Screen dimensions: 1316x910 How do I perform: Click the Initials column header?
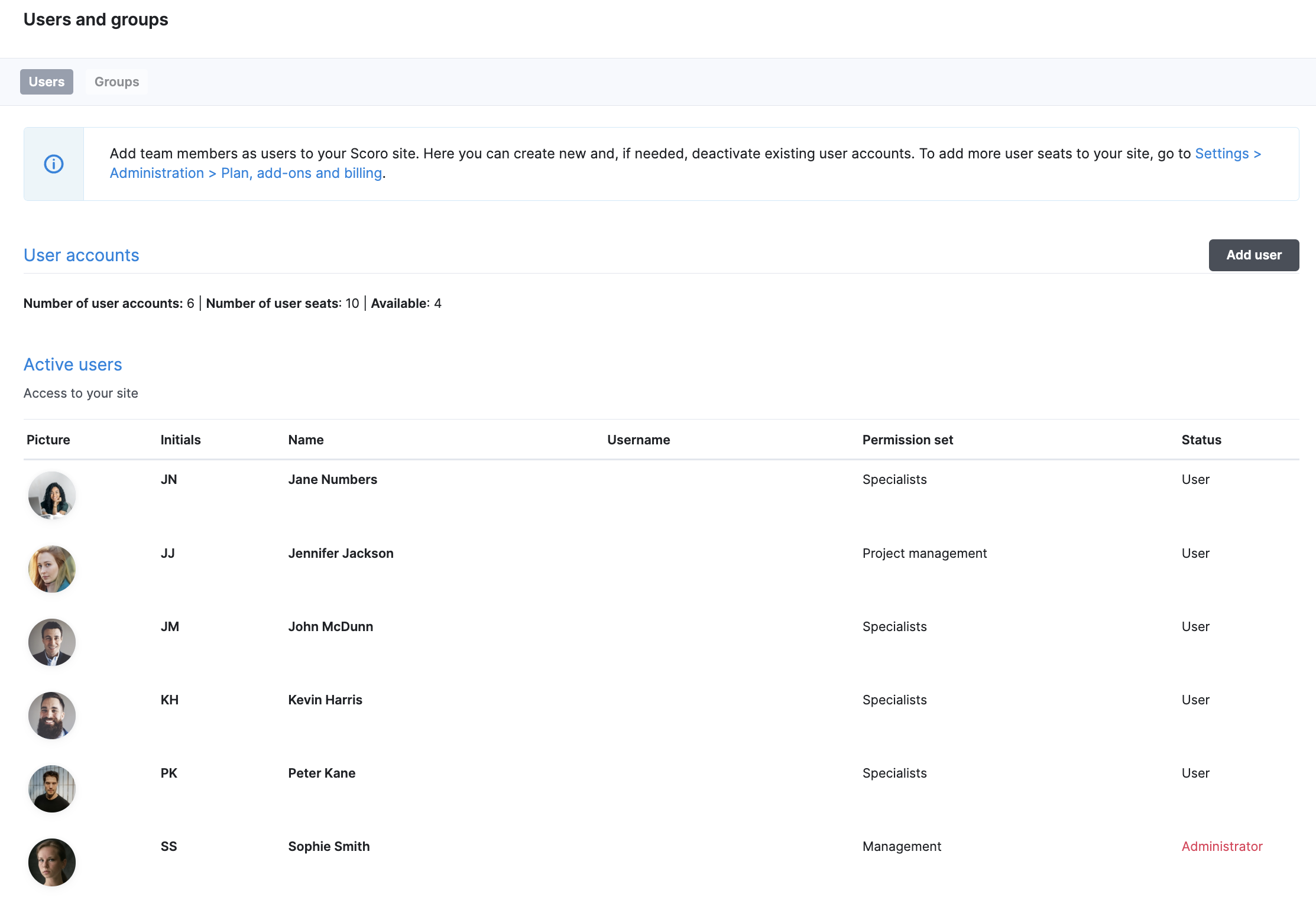click(x=181, y=440)
